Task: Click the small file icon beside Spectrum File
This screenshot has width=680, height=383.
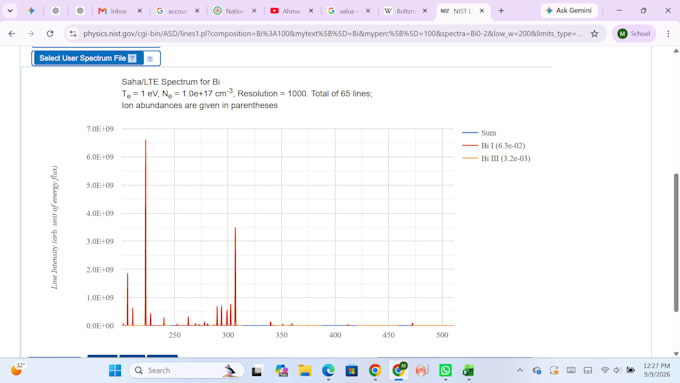Action: pyautogui.click(x=150, y=59)
